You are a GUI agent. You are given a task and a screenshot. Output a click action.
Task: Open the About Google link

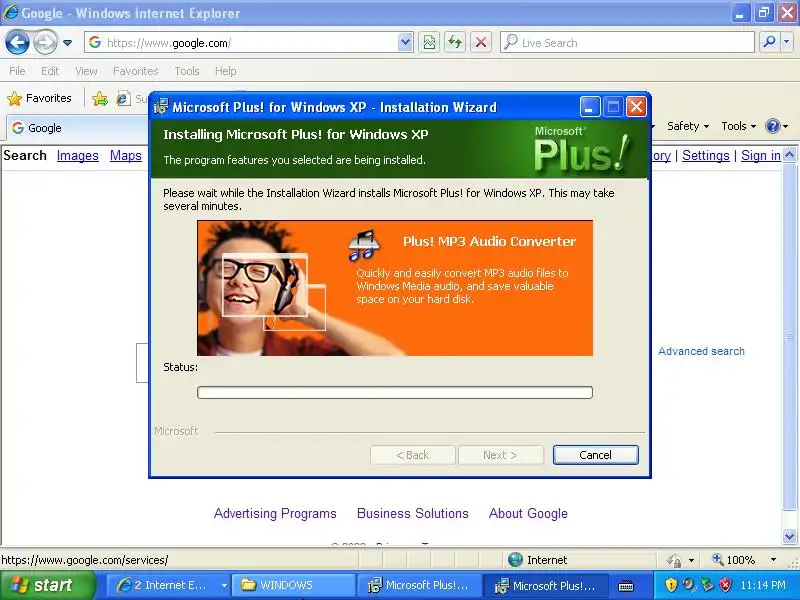(x=528, y=513)
